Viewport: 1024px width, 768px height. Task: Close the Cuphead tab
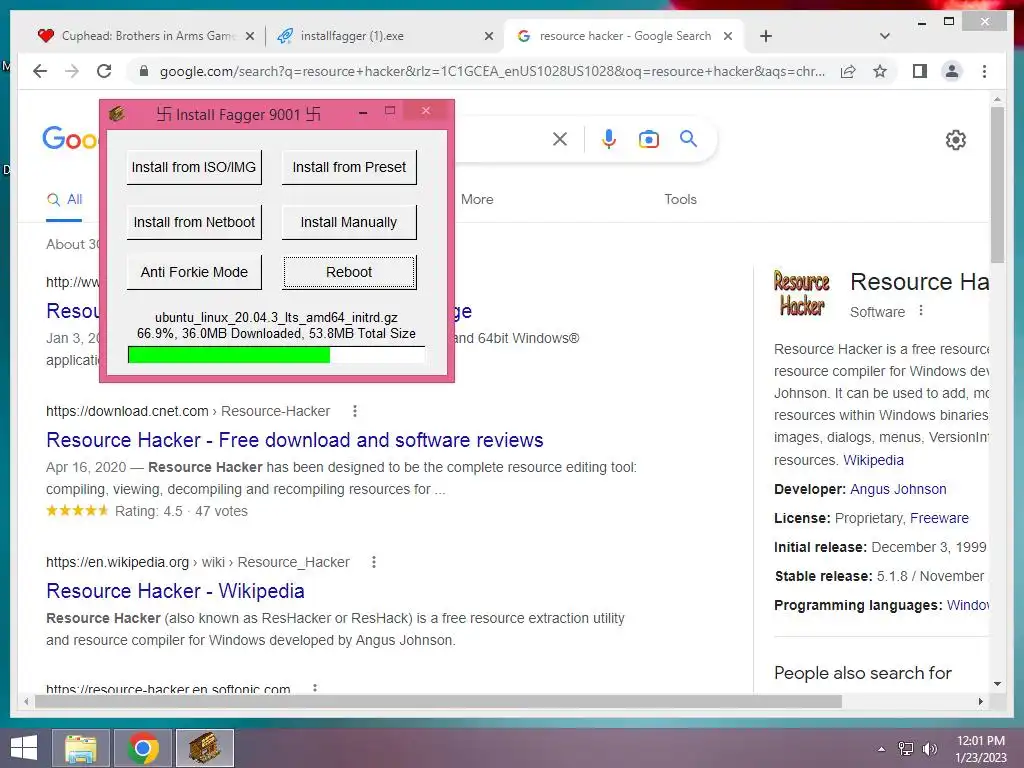(249, 37)
